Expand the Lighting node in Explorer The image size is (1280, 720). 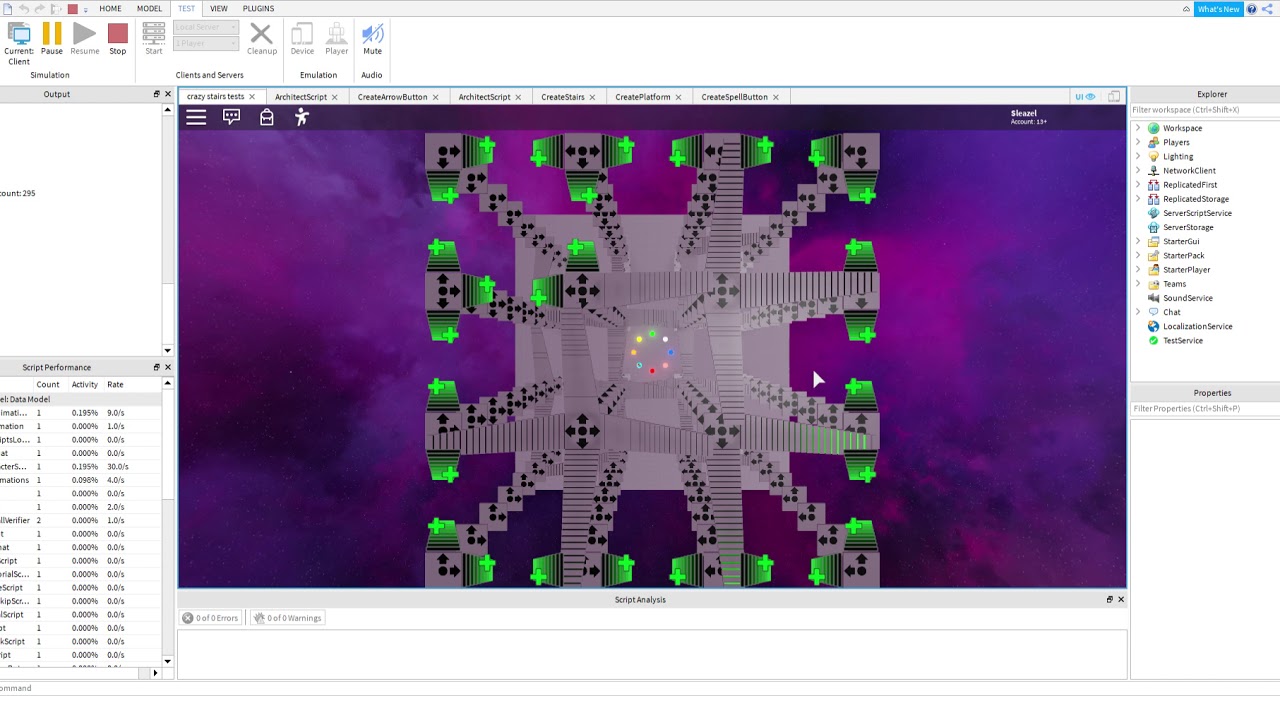click(x=1138, y=156)
